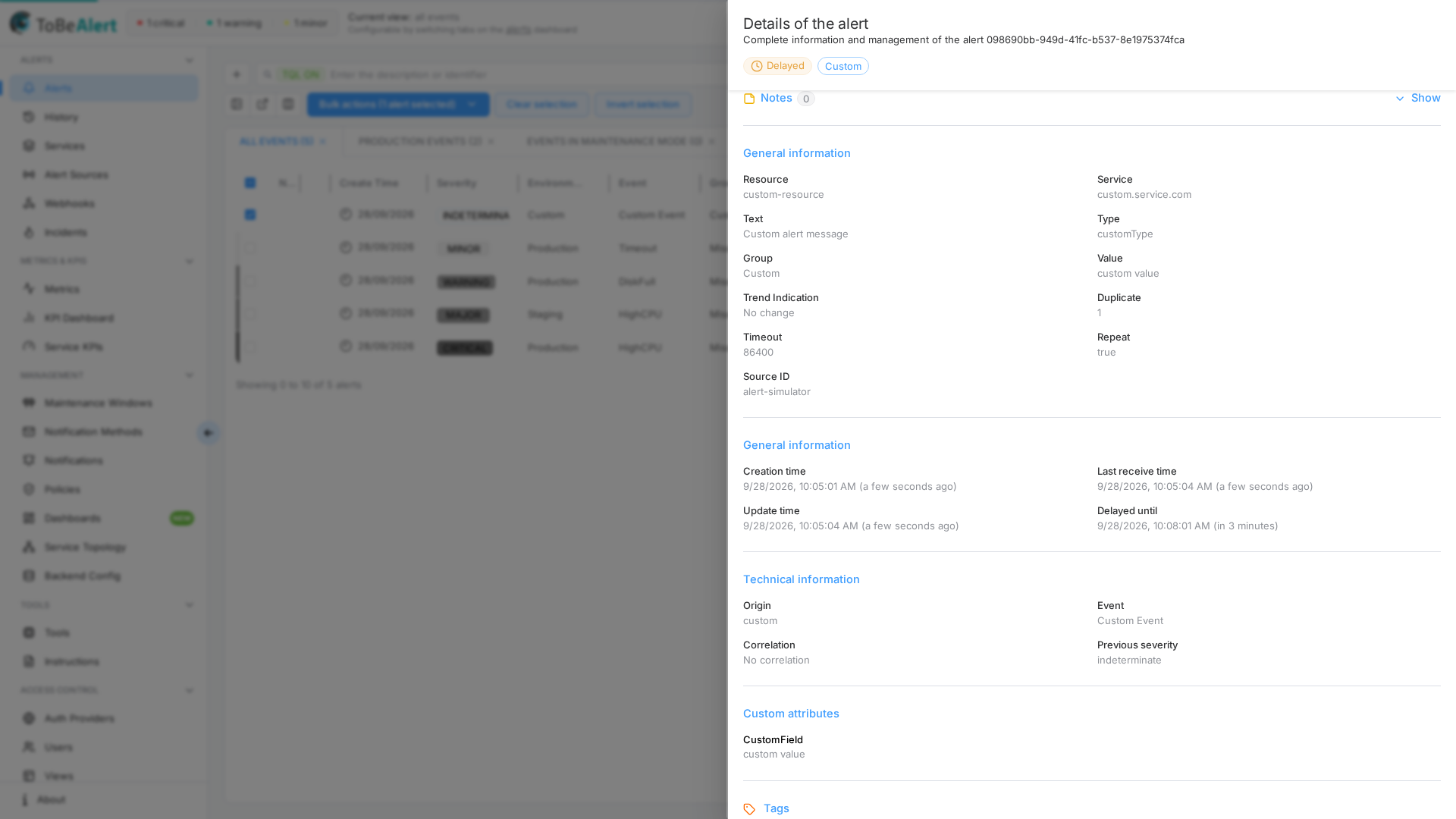Expand Notes with the Show chevron
1456x819 pixels.
[1417, 98]
